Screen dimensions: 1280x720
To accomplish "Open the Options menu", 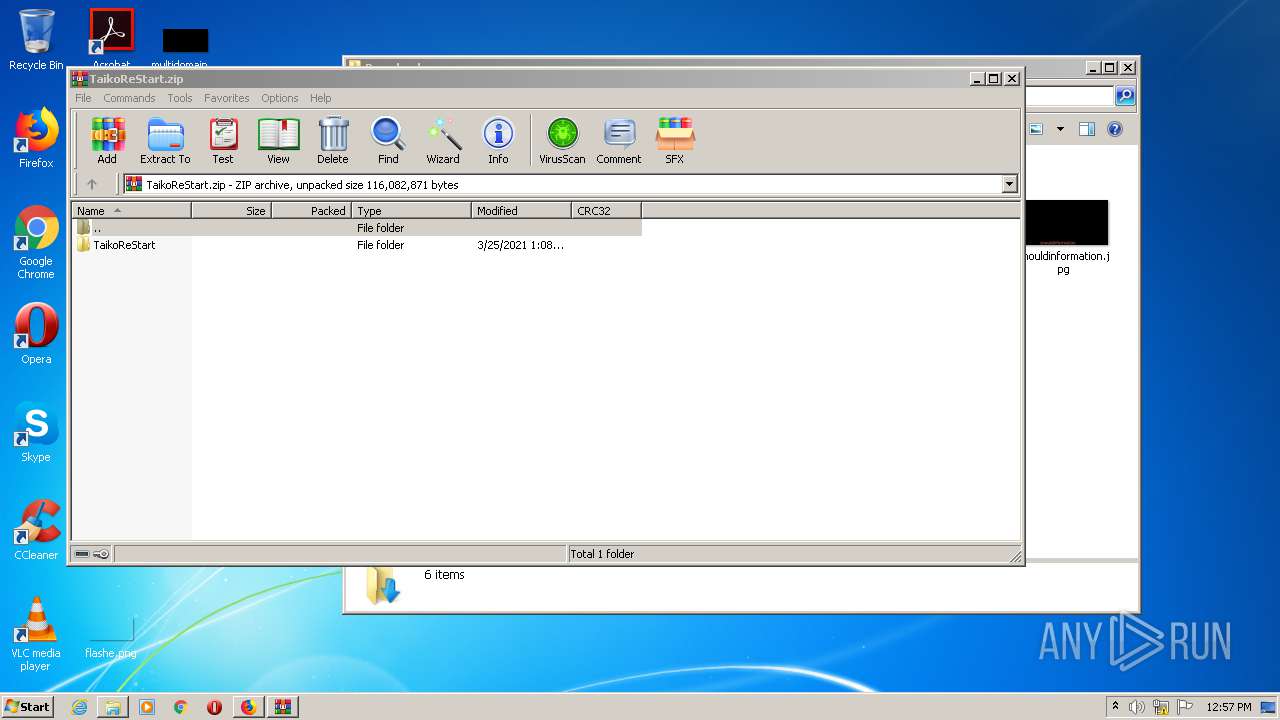I will coord(280,98).
